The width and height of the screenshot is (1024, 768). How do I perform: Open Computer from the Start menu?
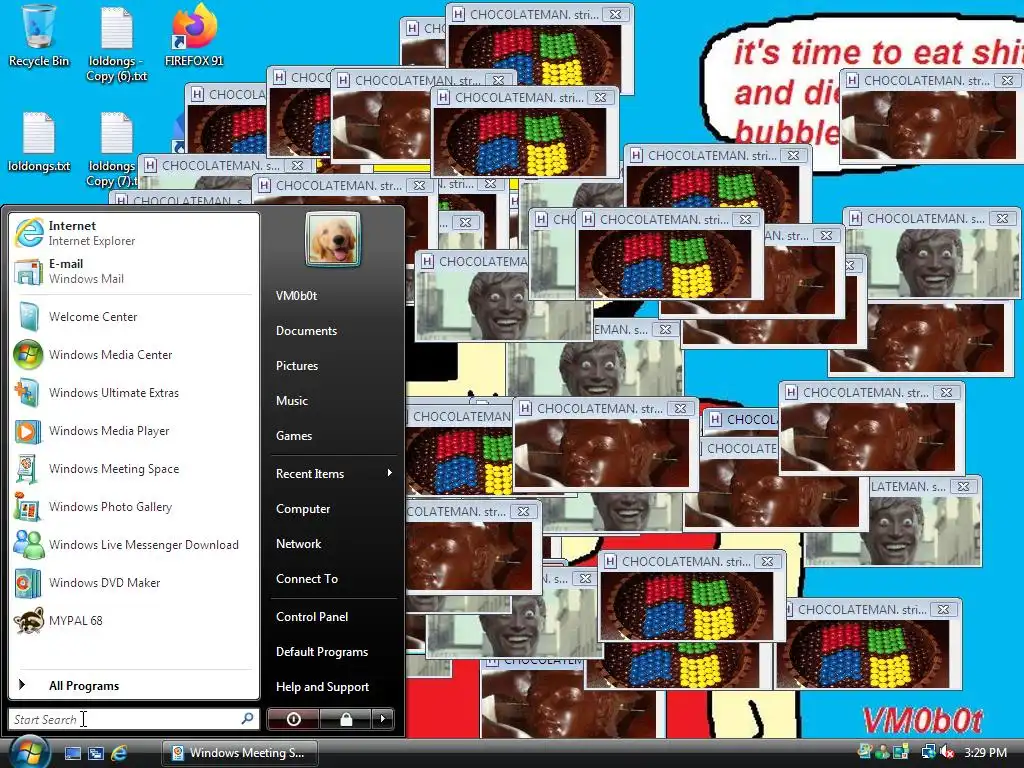334,509
